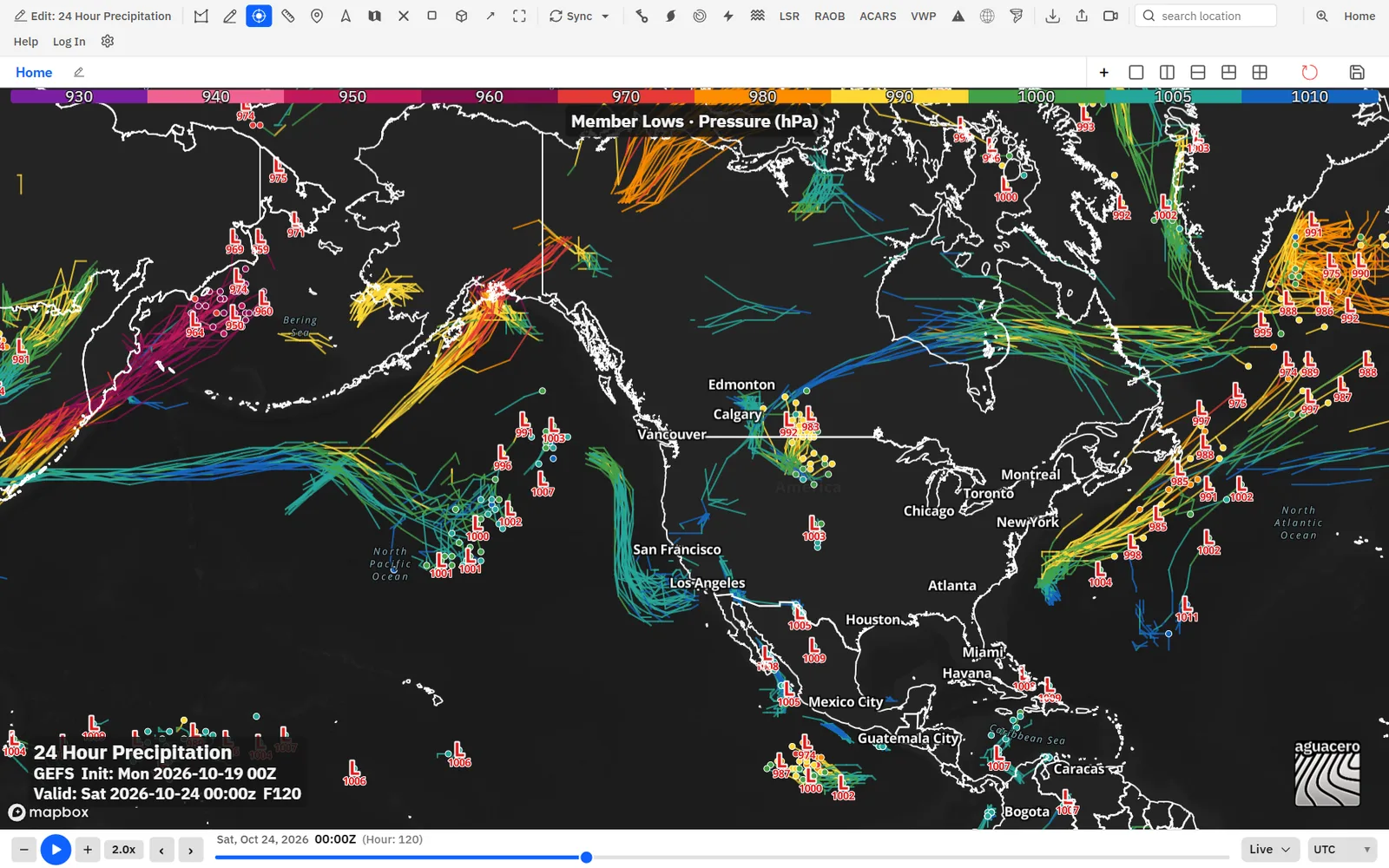Click the 1010 blue pressure legend segment
Viewport: 1389px width, 868px height.
click(x=1310, y=96)
